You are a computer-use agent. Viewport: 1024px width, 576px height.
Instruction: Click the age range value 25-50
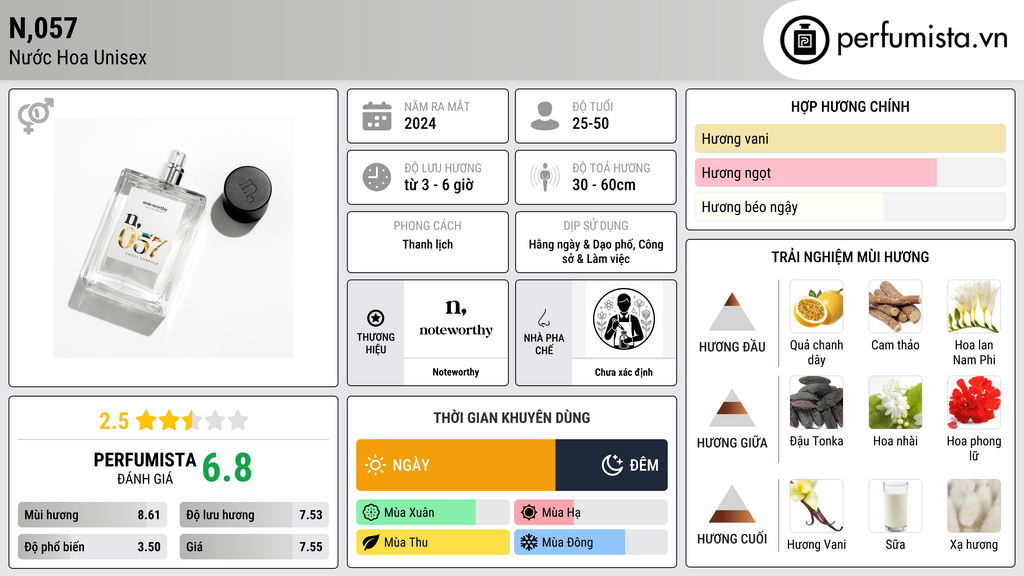coord(590,123)
